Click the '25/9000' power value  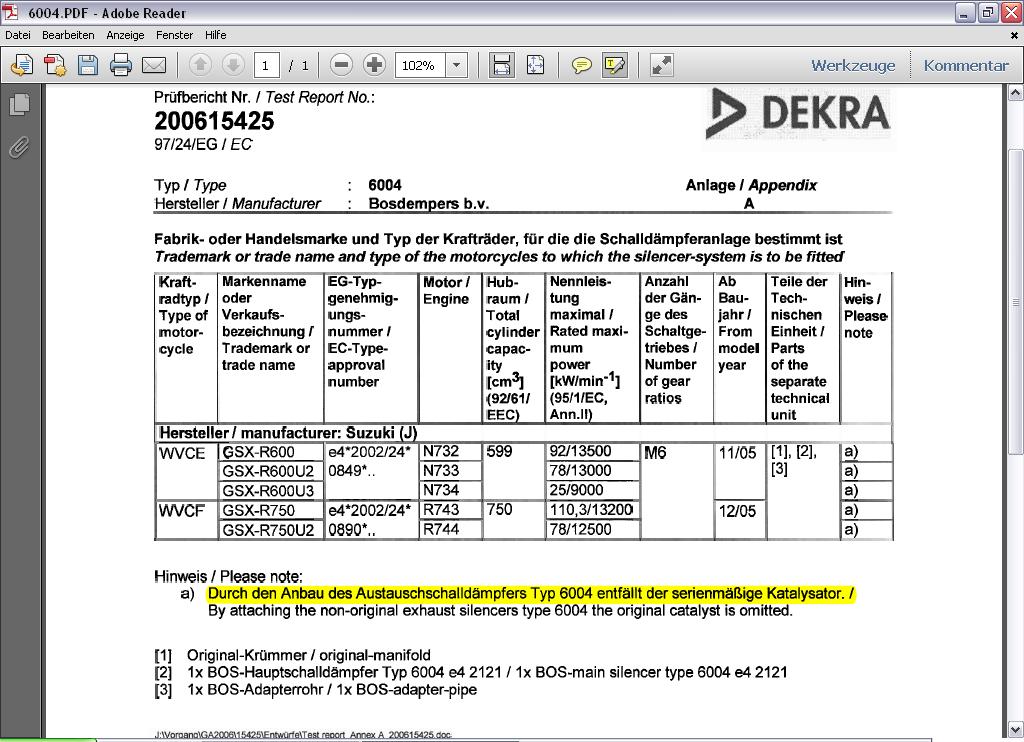[577, 490]
